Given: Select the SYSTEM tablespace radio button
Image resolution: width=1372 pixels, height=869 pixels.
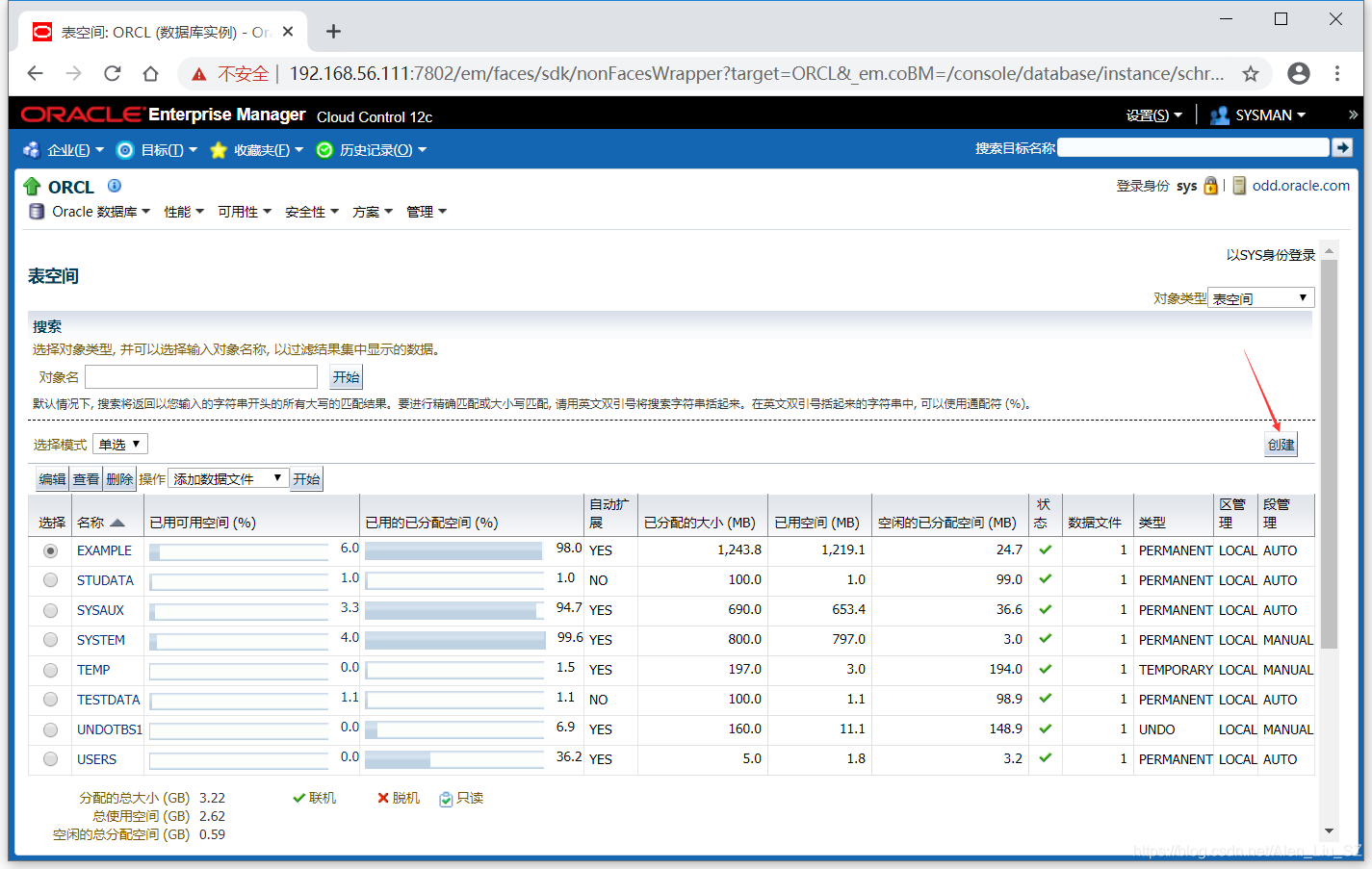Looking at the screenshot, I should pos(51,640).
